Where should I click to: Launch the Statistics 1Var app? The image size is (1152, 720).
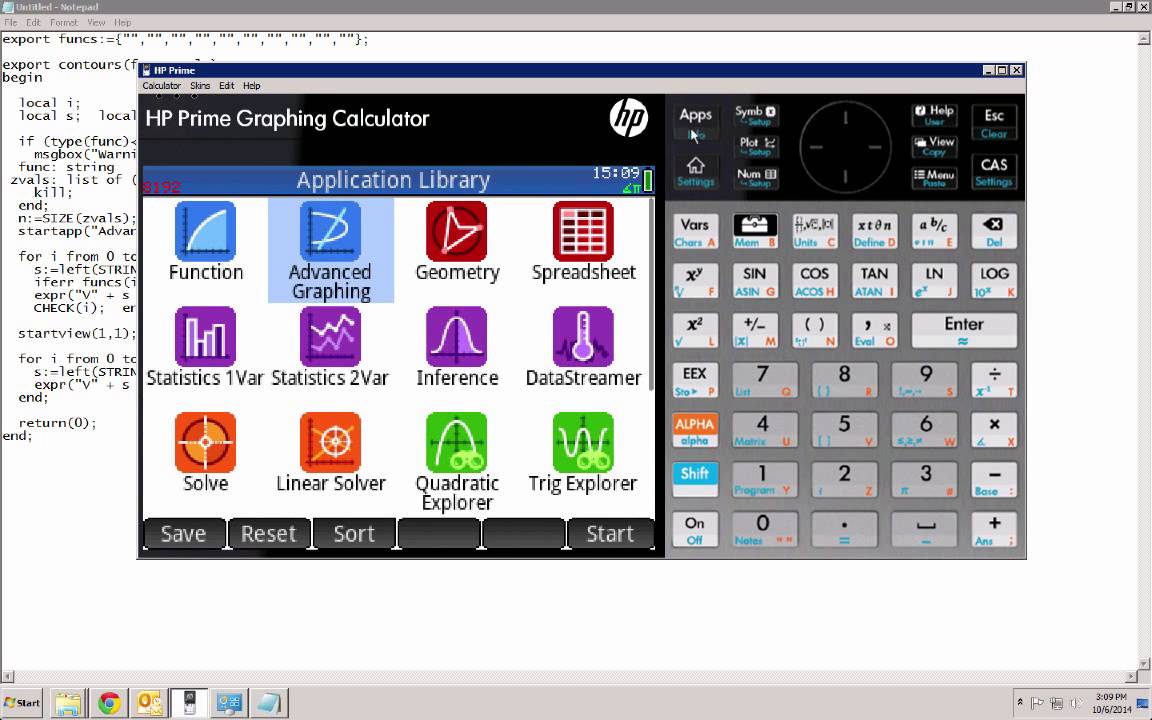206,336
